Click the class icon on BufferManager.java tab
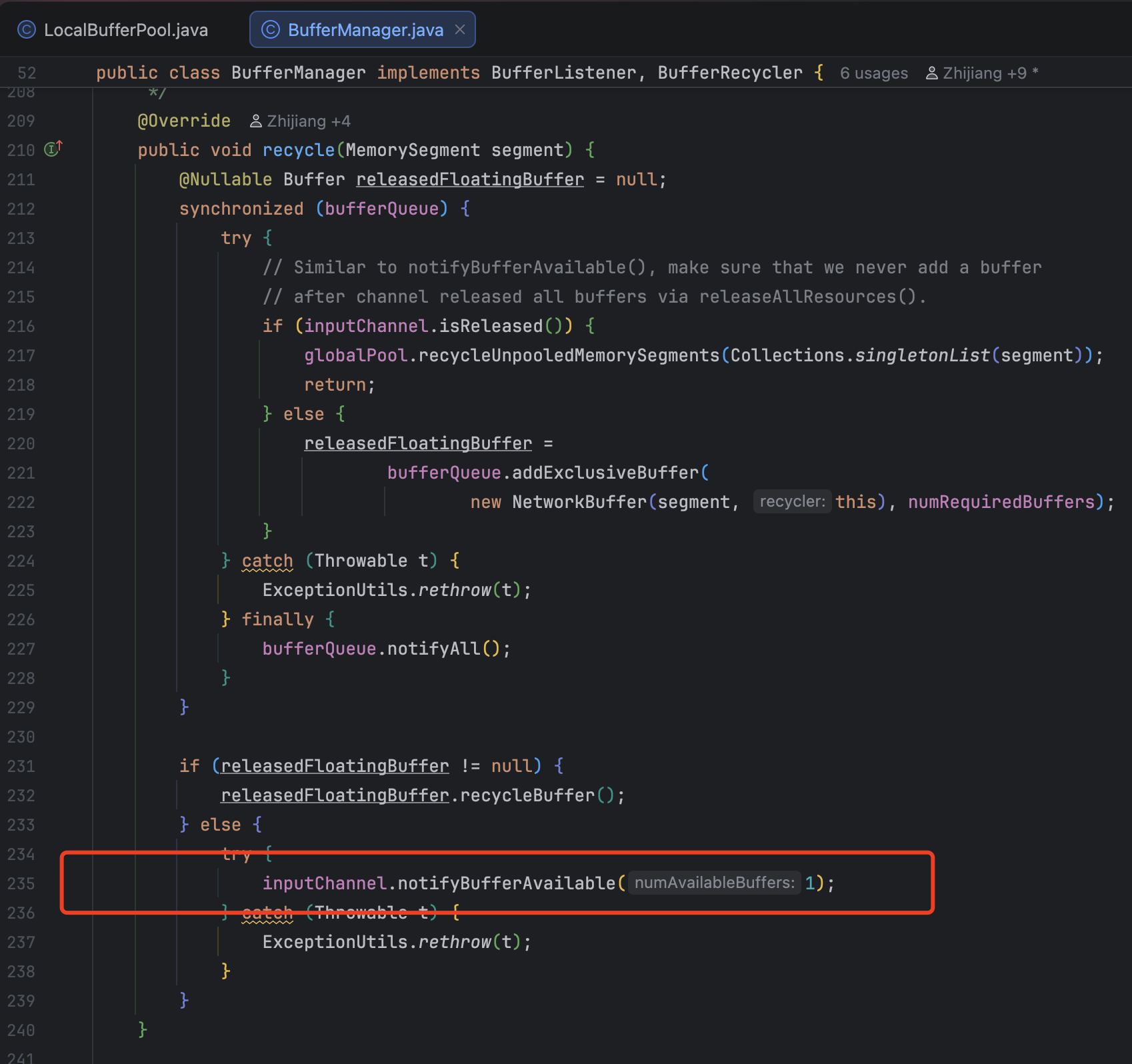 coord(269,29)
